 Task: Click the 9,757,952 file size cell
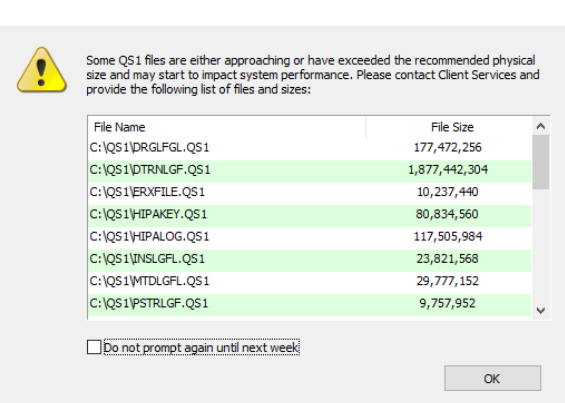pyautogui.click(x=447, y=304)
